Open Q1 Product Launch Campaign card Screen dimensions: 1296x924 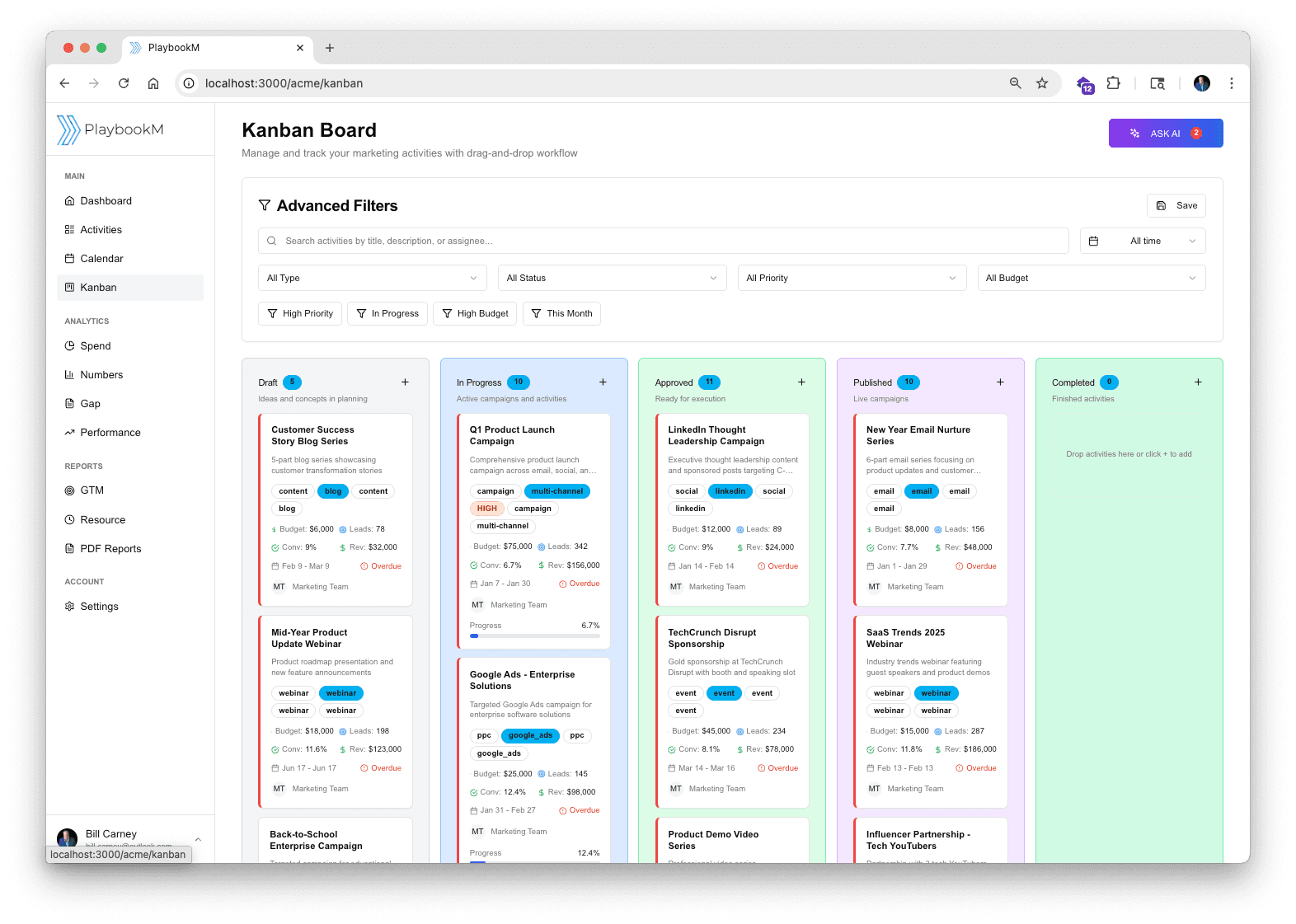click(x=533, y=531)
